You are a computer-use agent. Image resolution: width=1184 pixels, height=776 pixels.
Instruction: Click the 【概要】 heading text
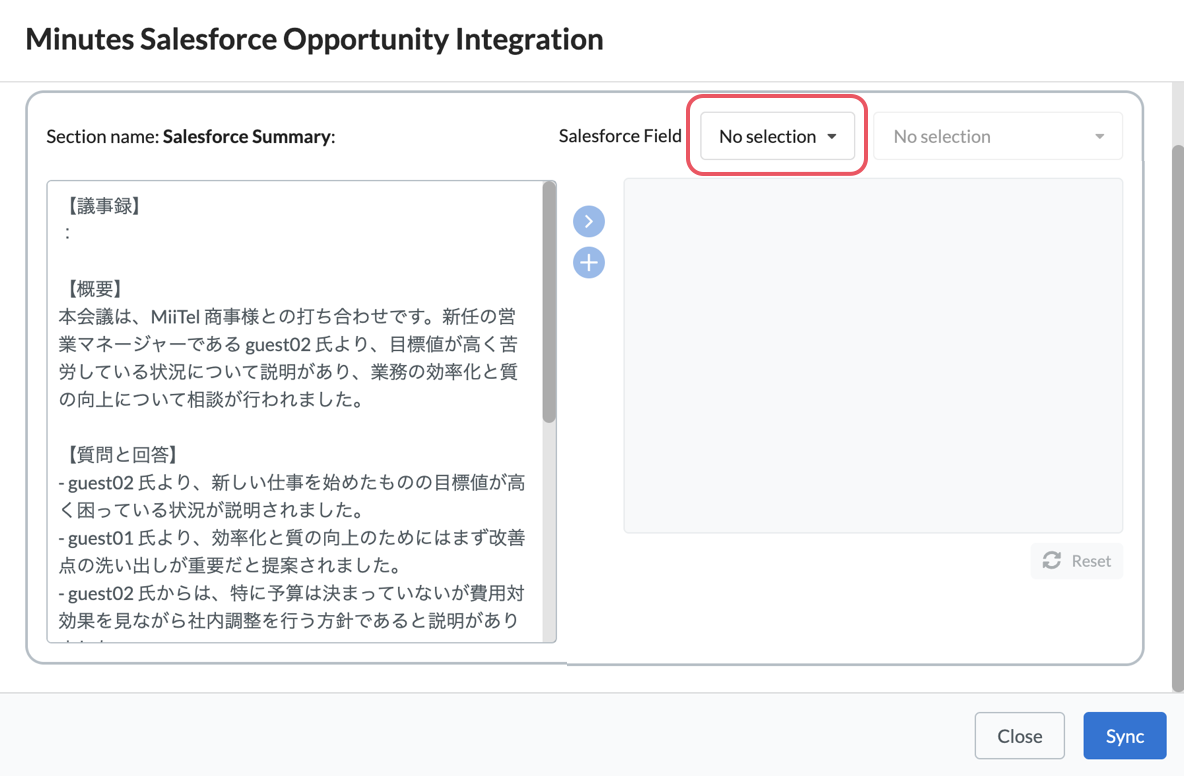(94, 289)
